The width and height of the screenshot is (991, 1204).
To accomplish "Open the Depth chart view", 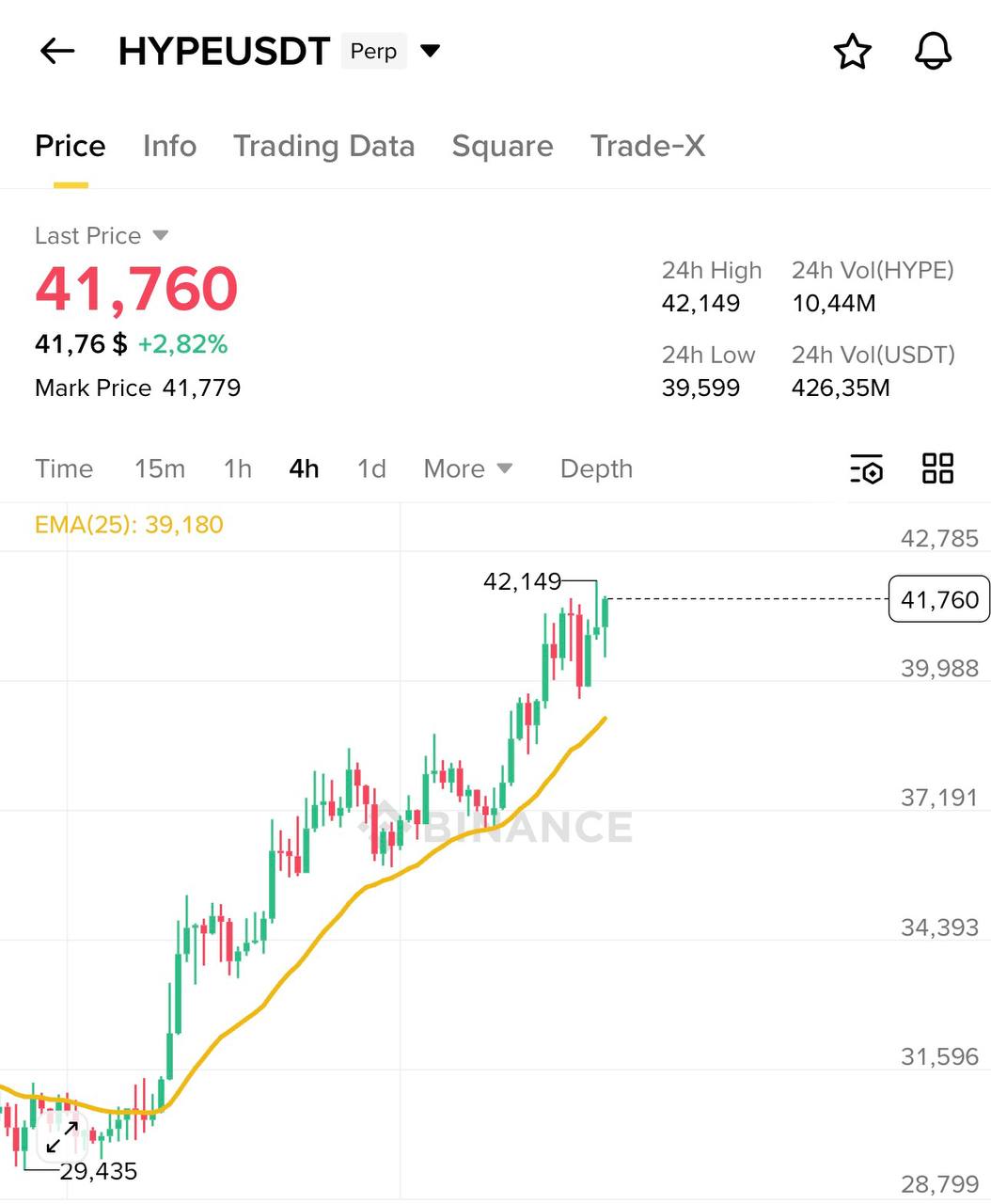I will [596, 468].
